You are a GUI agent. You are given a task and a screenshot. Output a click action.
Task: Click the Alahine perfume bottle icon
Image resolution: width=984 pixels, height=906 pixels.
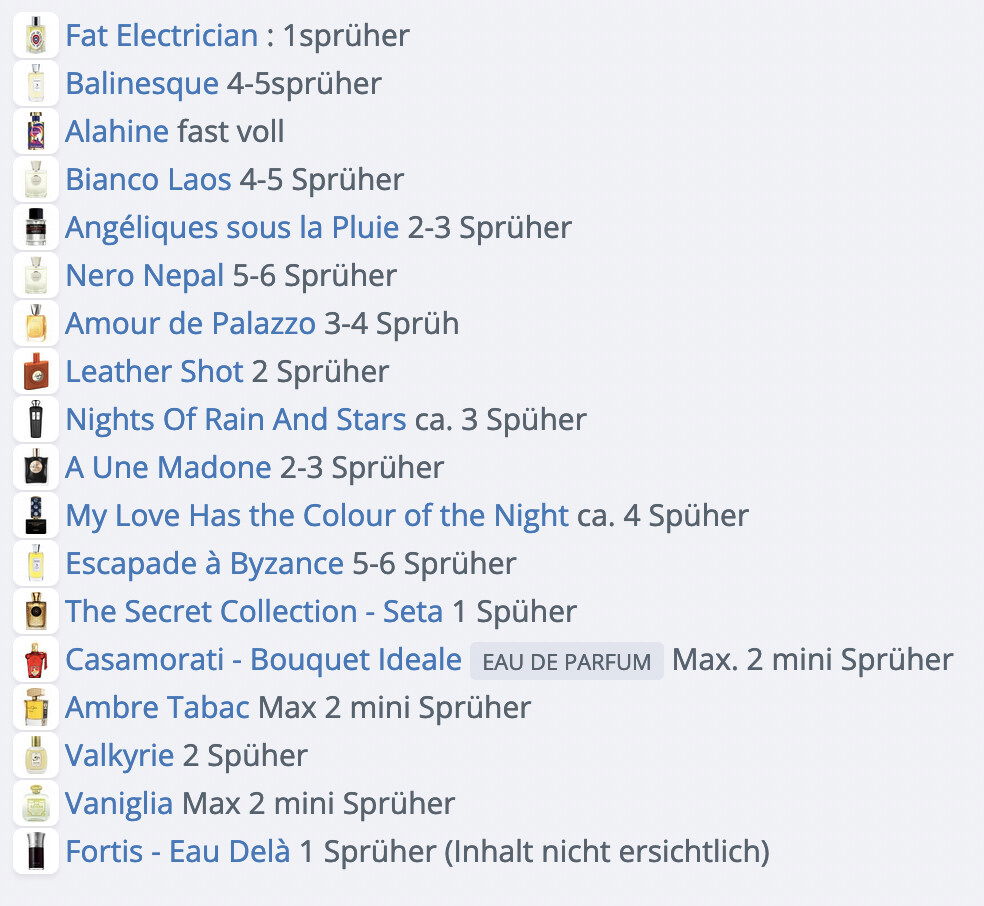coord(36,131)
